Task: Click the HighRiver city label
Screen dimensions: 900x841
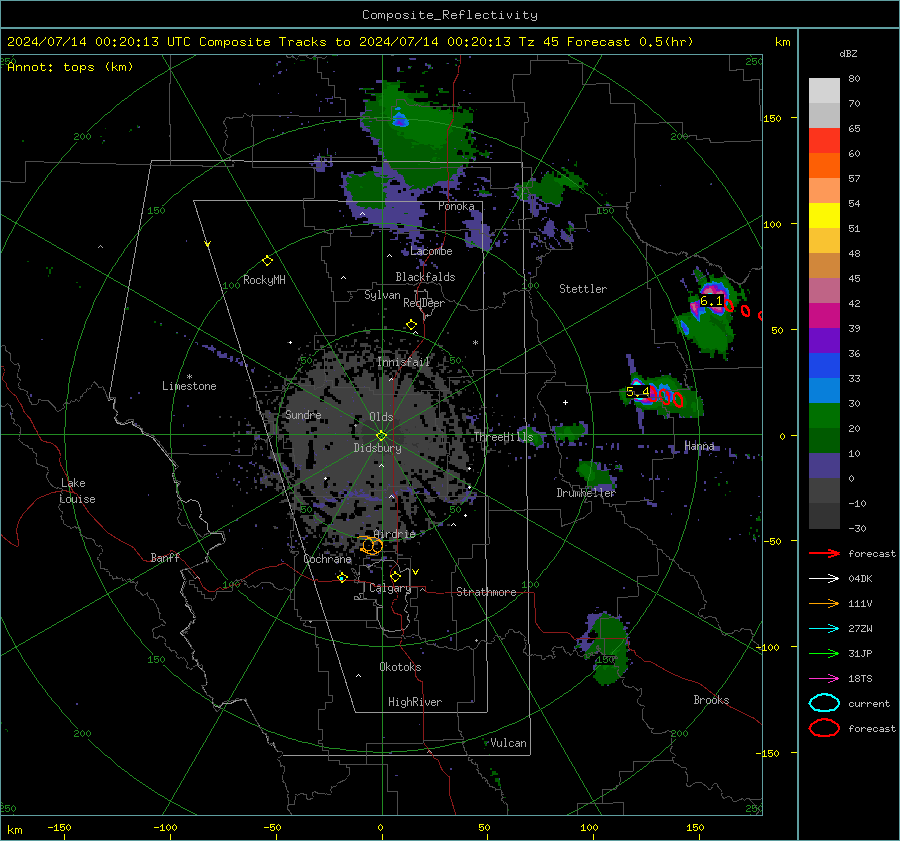Action: [x=415, y=703]
